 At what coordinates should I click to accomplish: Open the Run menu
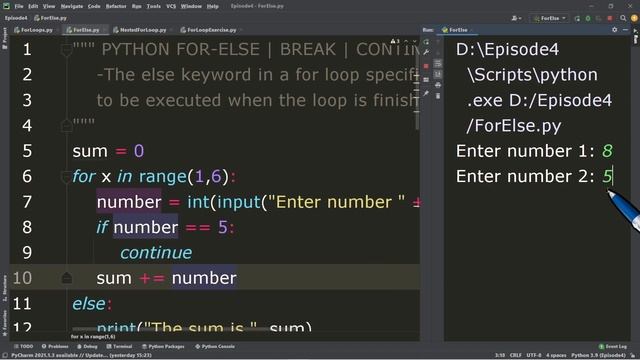pyautogui.click(x=136, y=6)
